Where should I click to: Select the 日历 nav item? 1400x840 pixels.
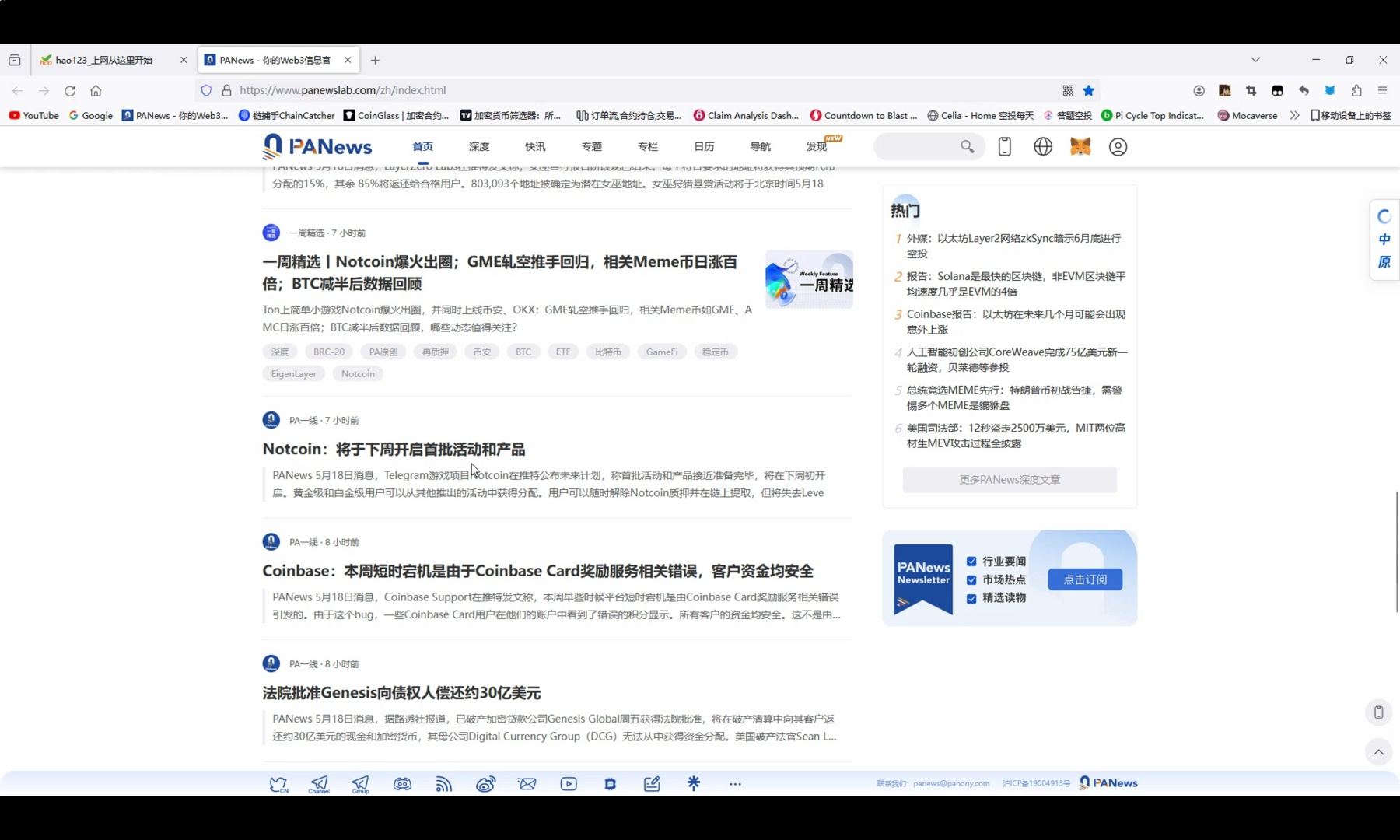coord(704,146)
